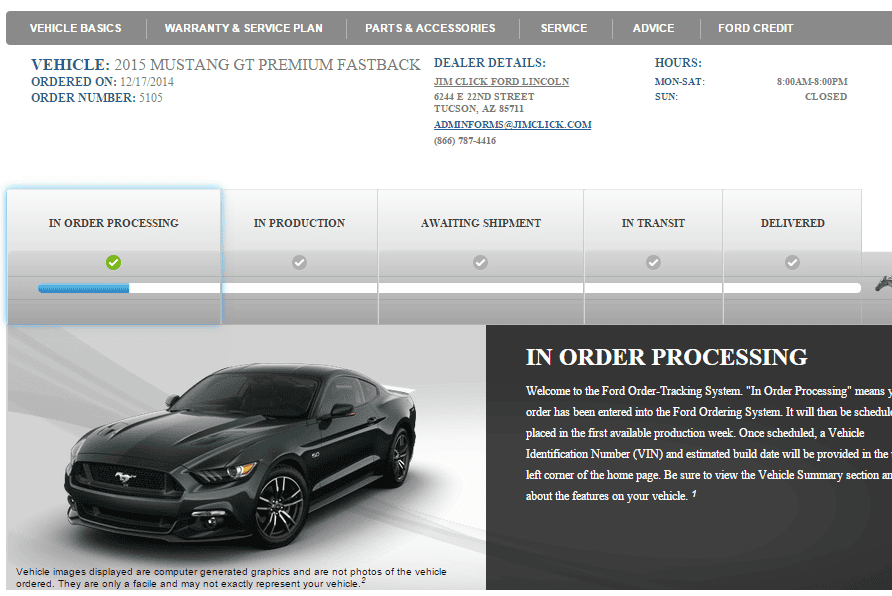Click the ordered on date 12/17/2014

pos(147,82)
